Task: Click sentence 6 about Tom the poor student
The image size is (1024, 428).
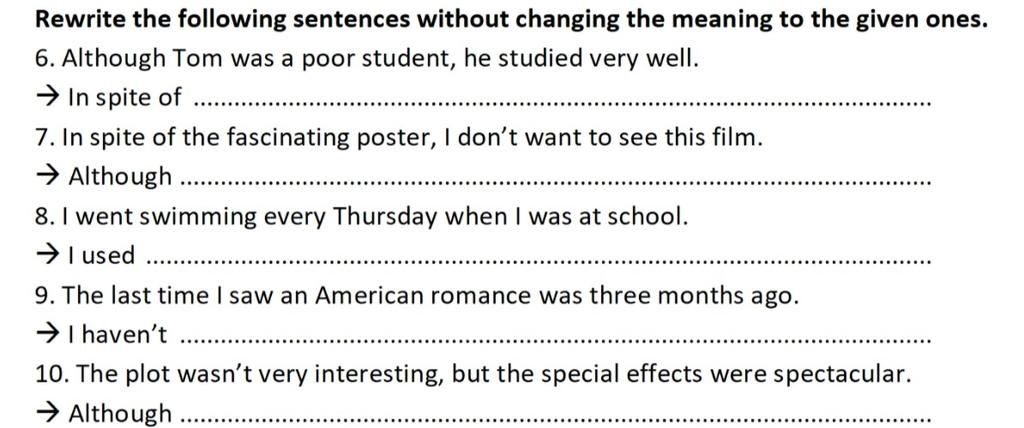Action: 366,58
